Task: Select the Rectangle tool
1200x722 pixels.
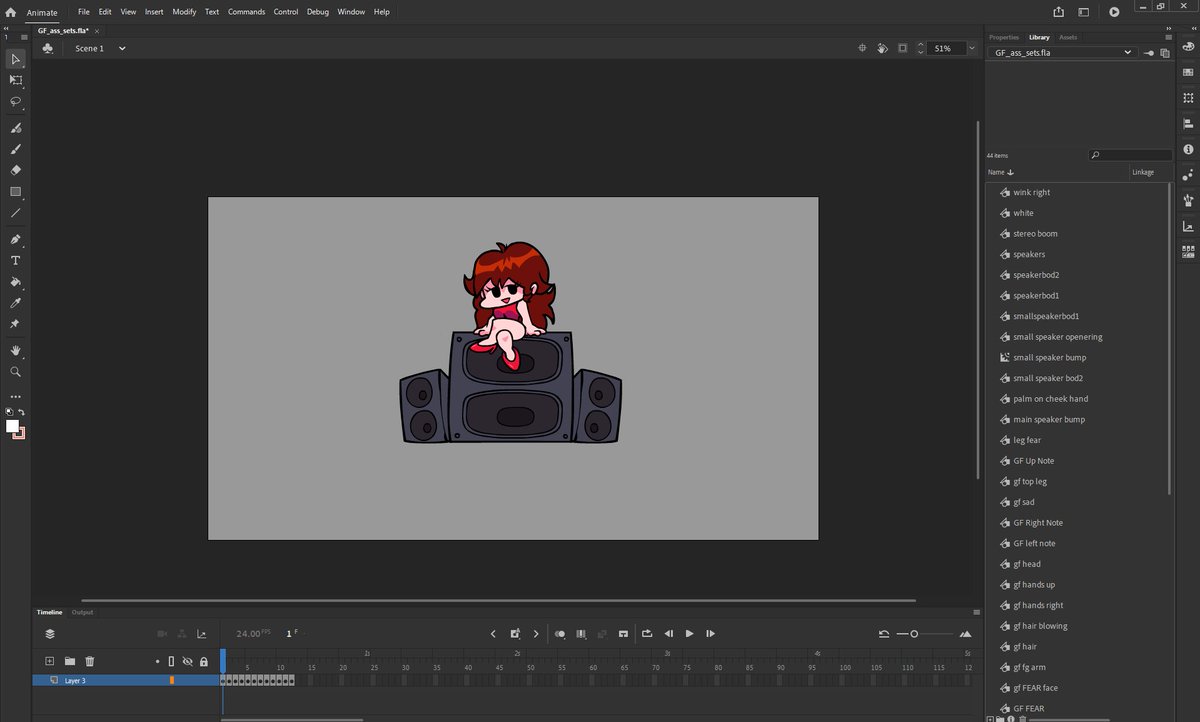Action: [x=15, y=191]
